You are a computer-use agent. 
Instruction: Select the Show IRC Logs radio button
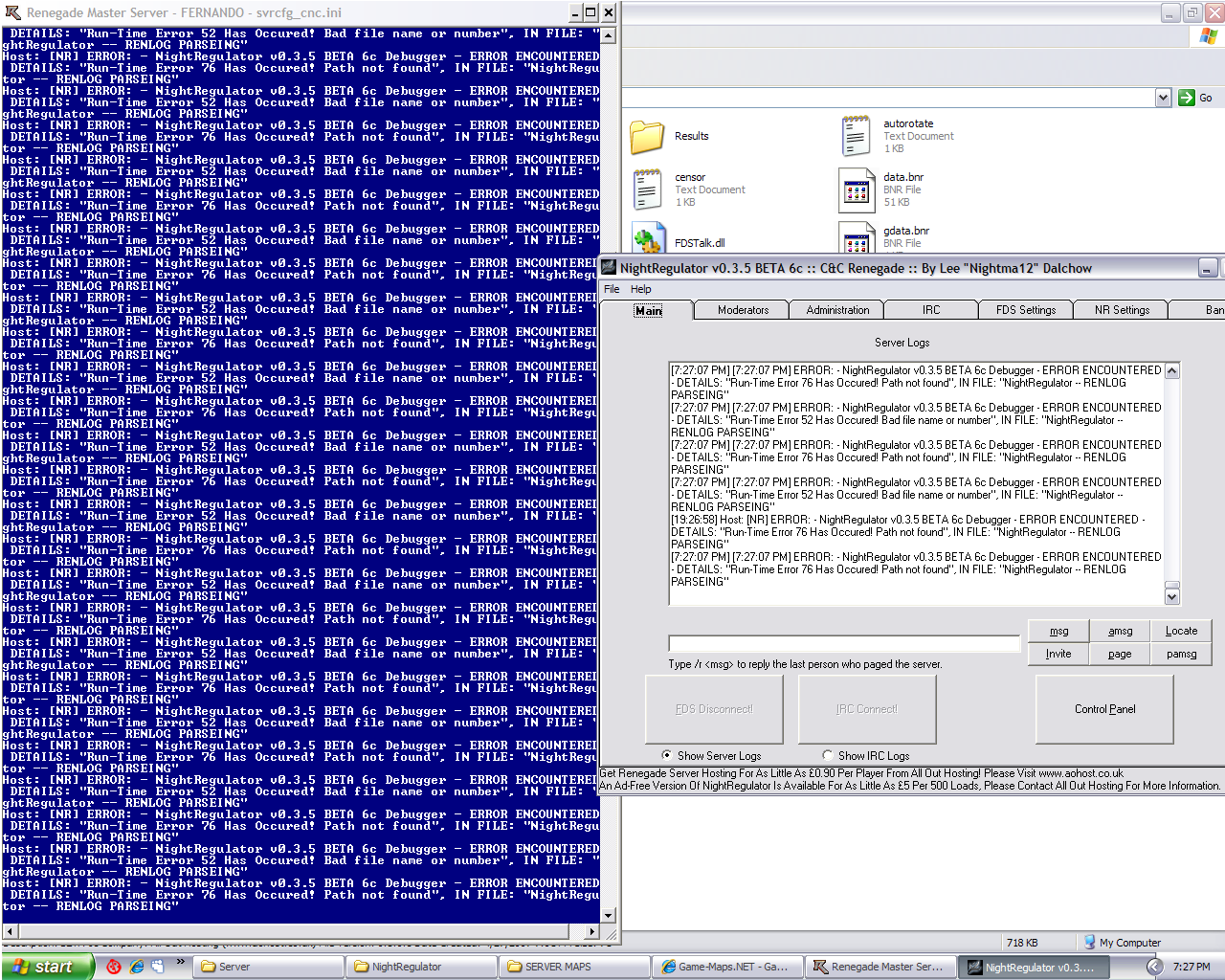pos(828,755)
